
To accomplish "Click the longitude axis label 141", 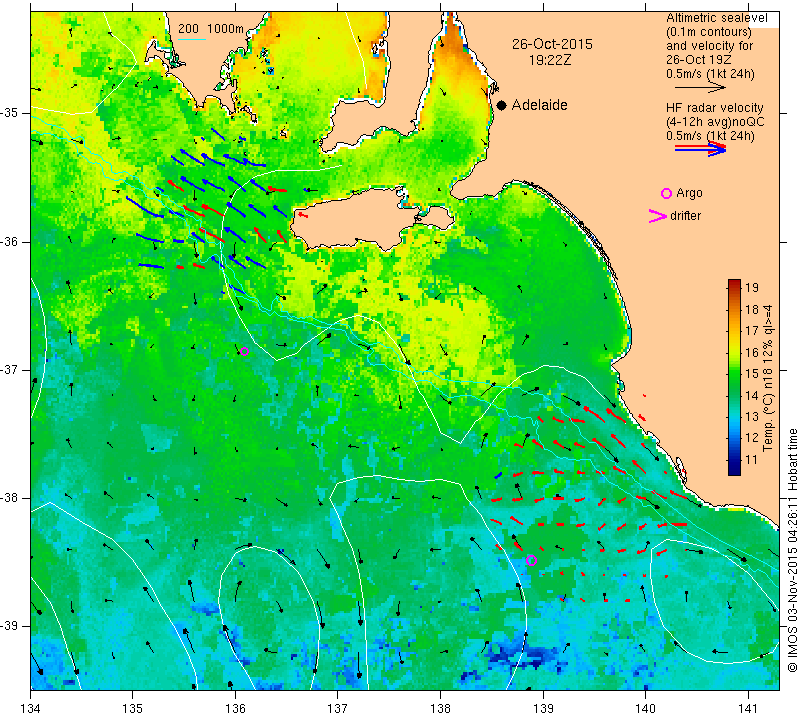I will tap(748, 708).
